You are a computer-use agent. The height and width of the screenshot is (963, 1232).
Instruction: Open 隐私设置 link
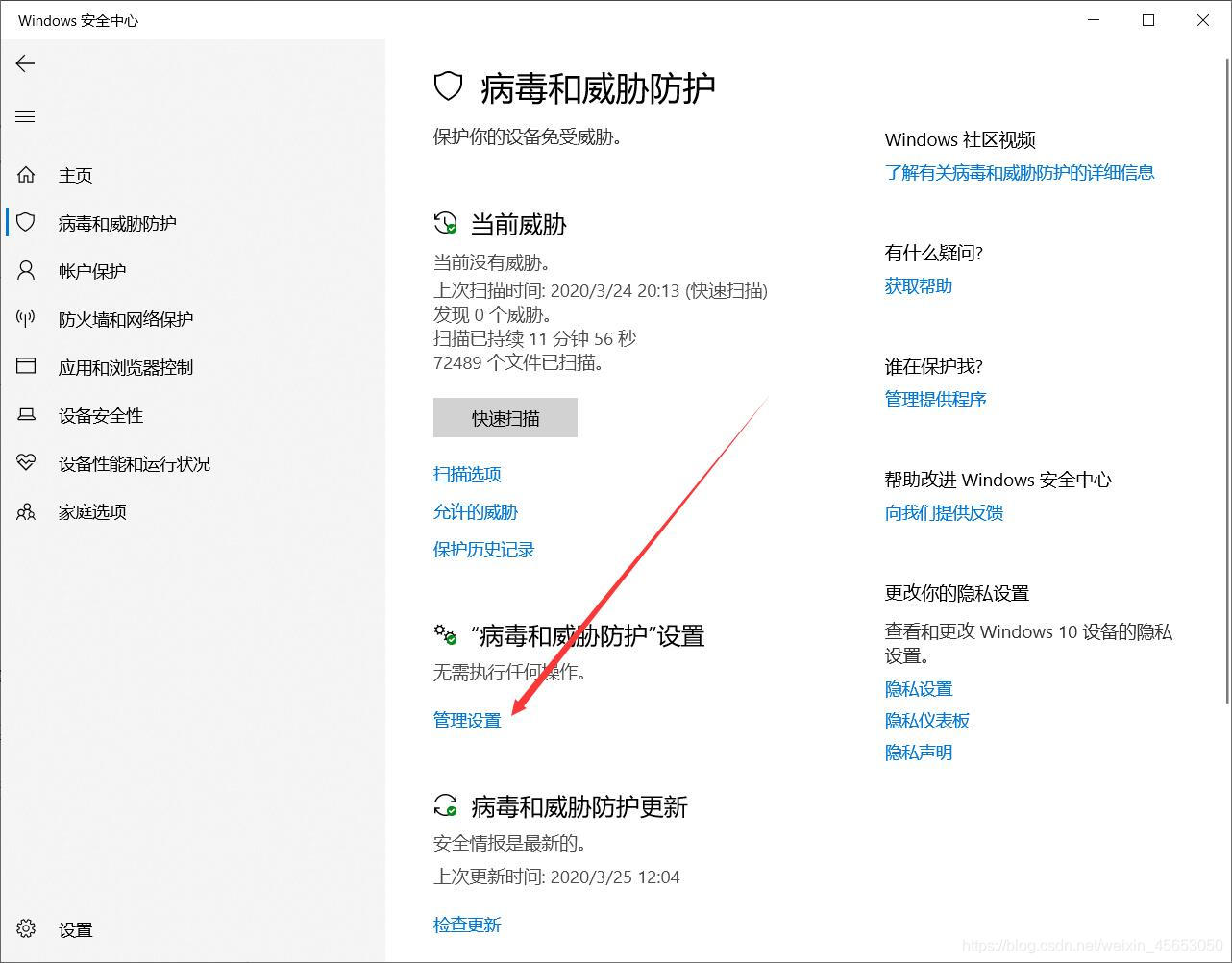[919, 688]
